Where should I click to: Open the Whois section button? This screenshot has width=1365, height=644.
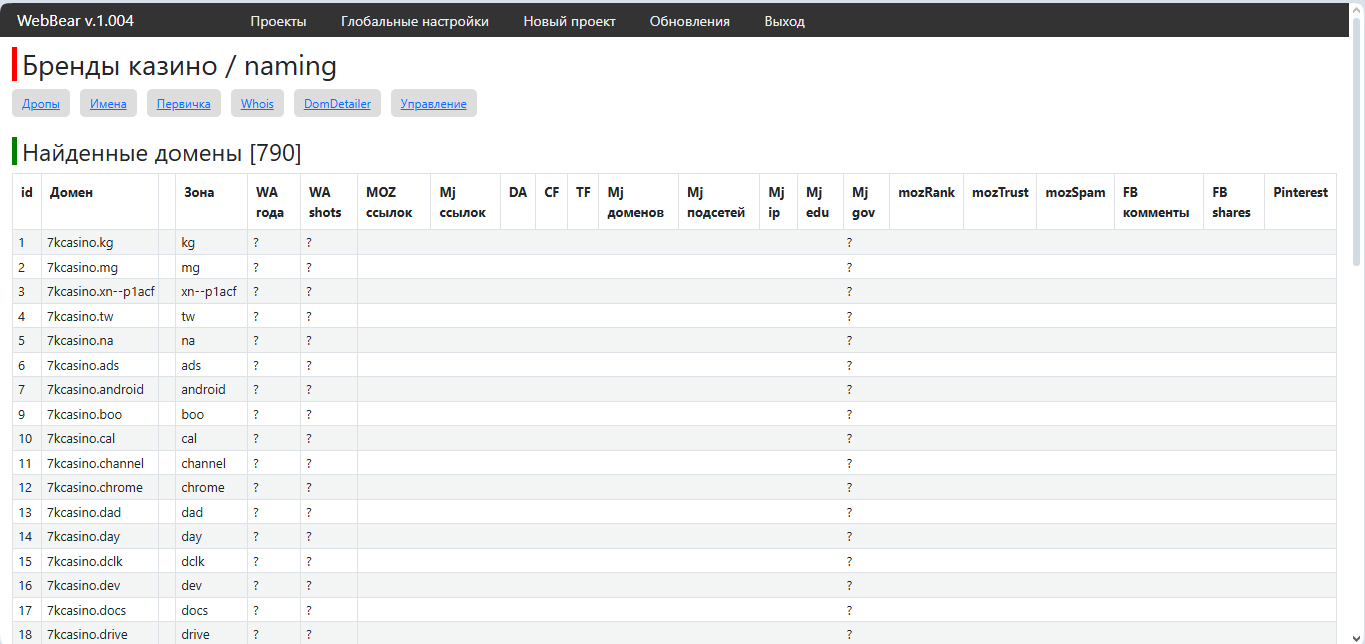pyautogui.click(x=257, y=103)
